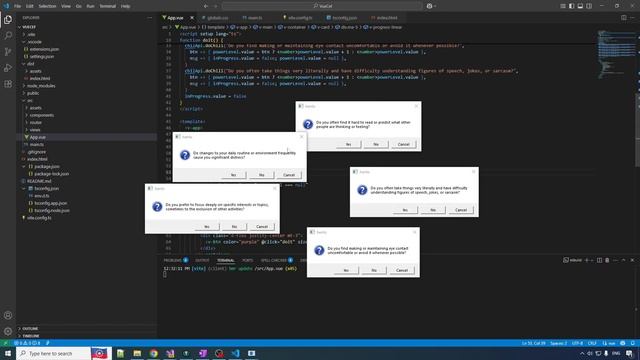
Task: Close the terminal panel with the X icon
Action: point(632,260)
